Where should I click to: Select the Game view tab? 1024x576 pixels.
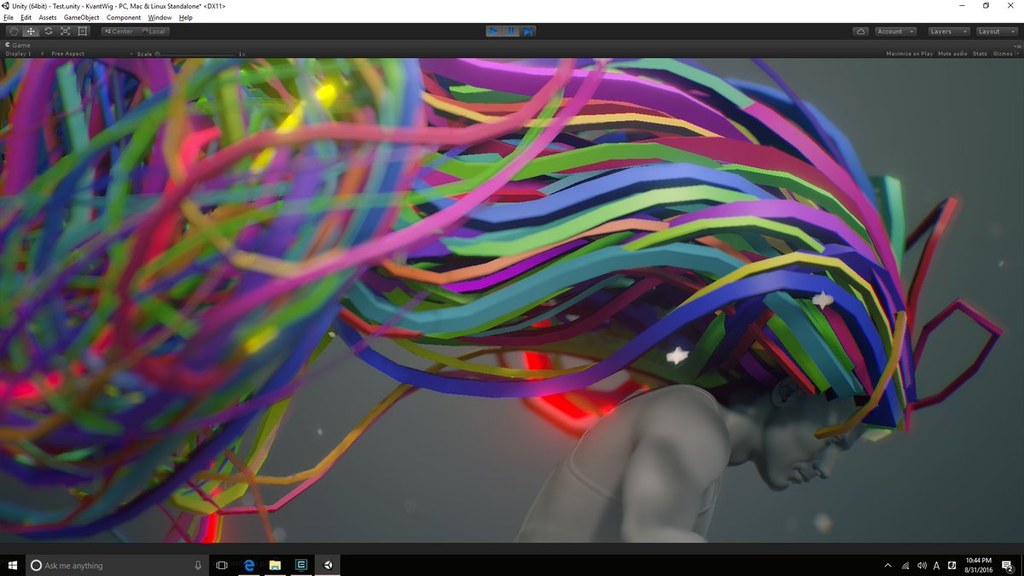click(x=18, y=45)
